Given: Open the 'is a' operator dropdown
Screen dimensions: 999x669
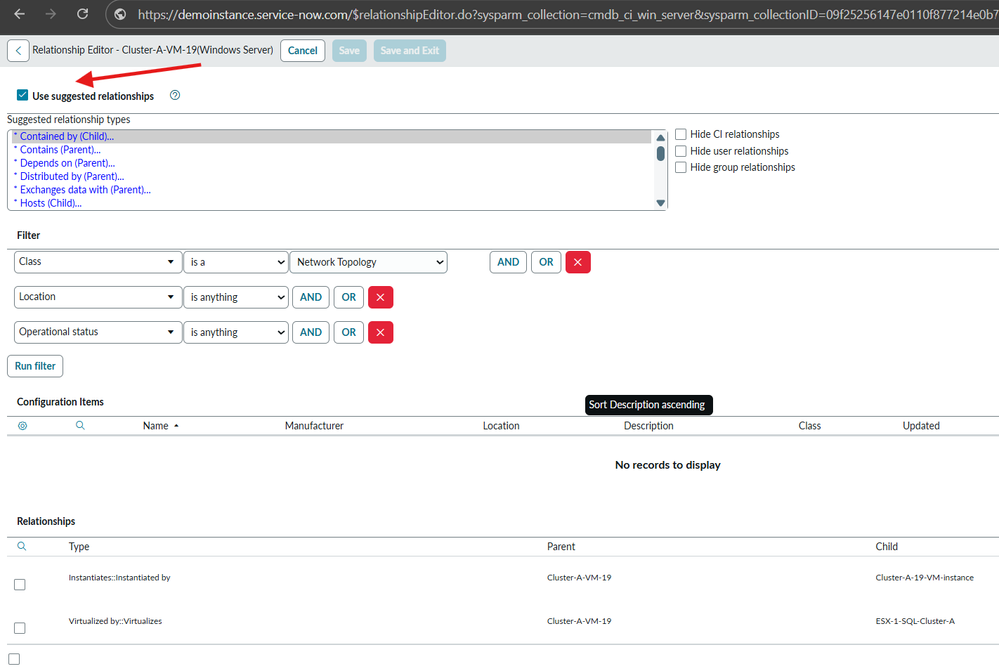Looking at the screenshot, I should coord(236,262).
